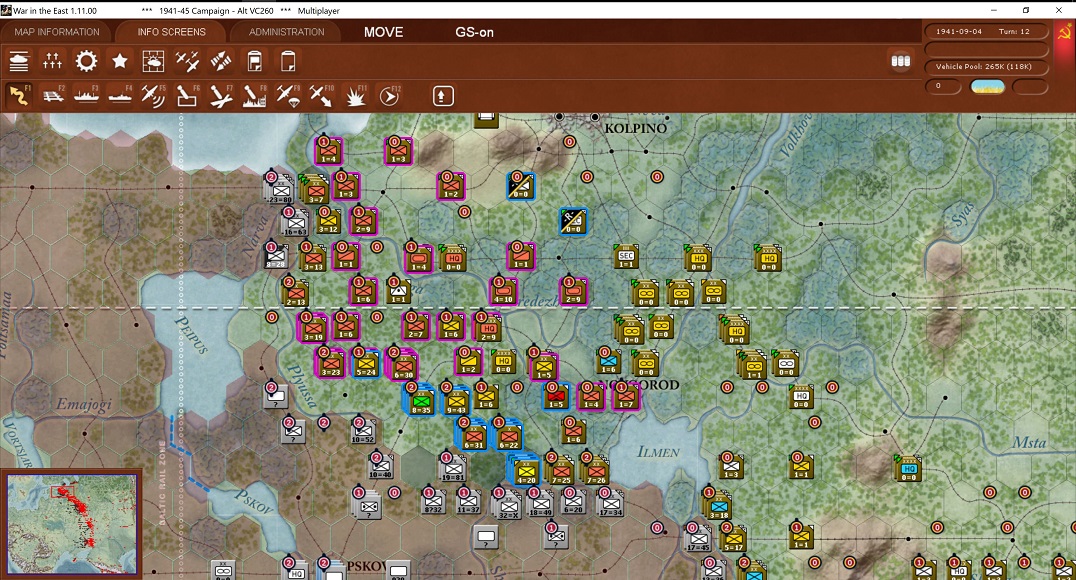Viewport: 1076px width, 580px height.
Task: Select the 7=26 unit counter
Action: point(596,471)
